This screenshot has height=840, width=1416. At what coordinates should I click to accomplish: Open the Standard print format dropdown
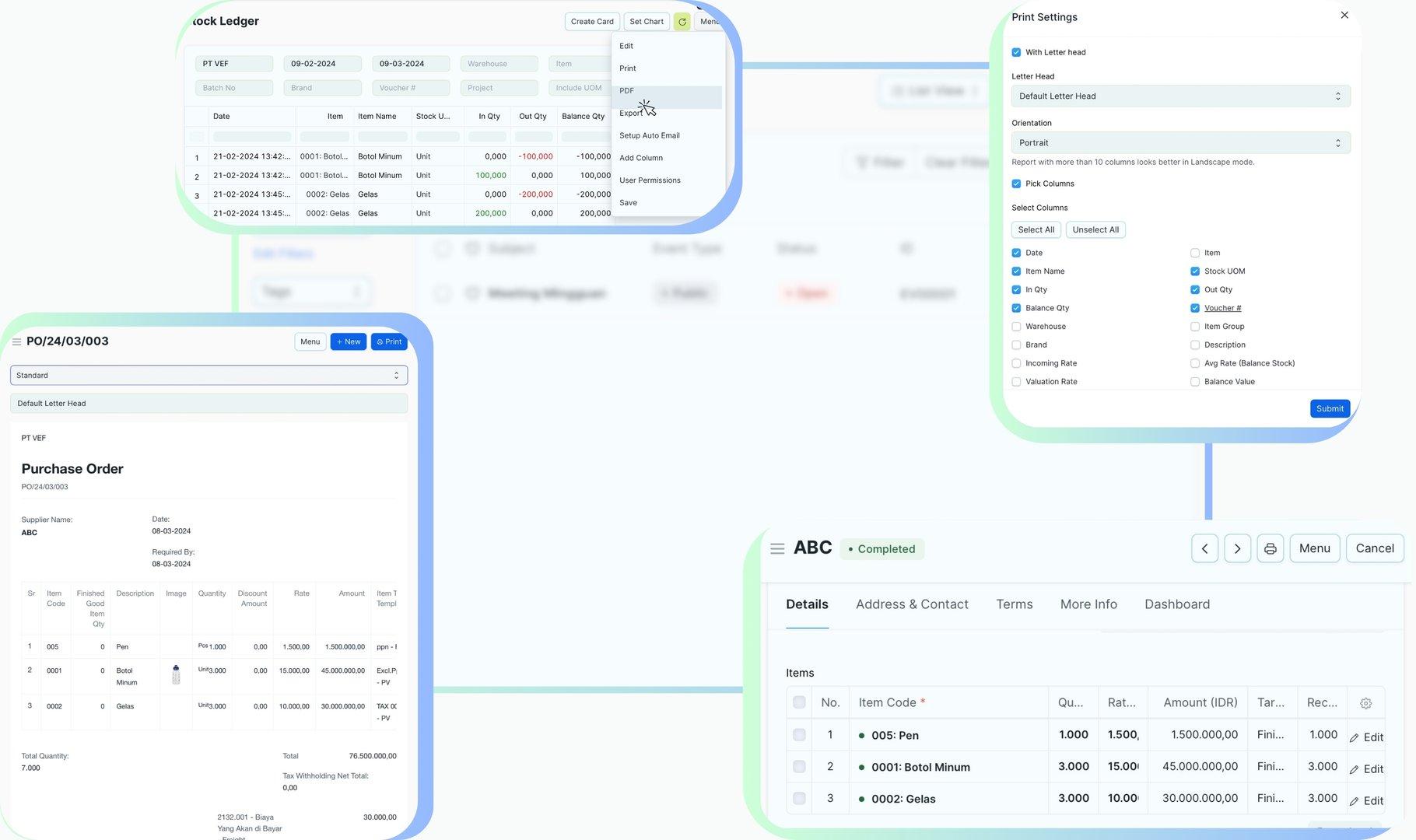[209, 376]
